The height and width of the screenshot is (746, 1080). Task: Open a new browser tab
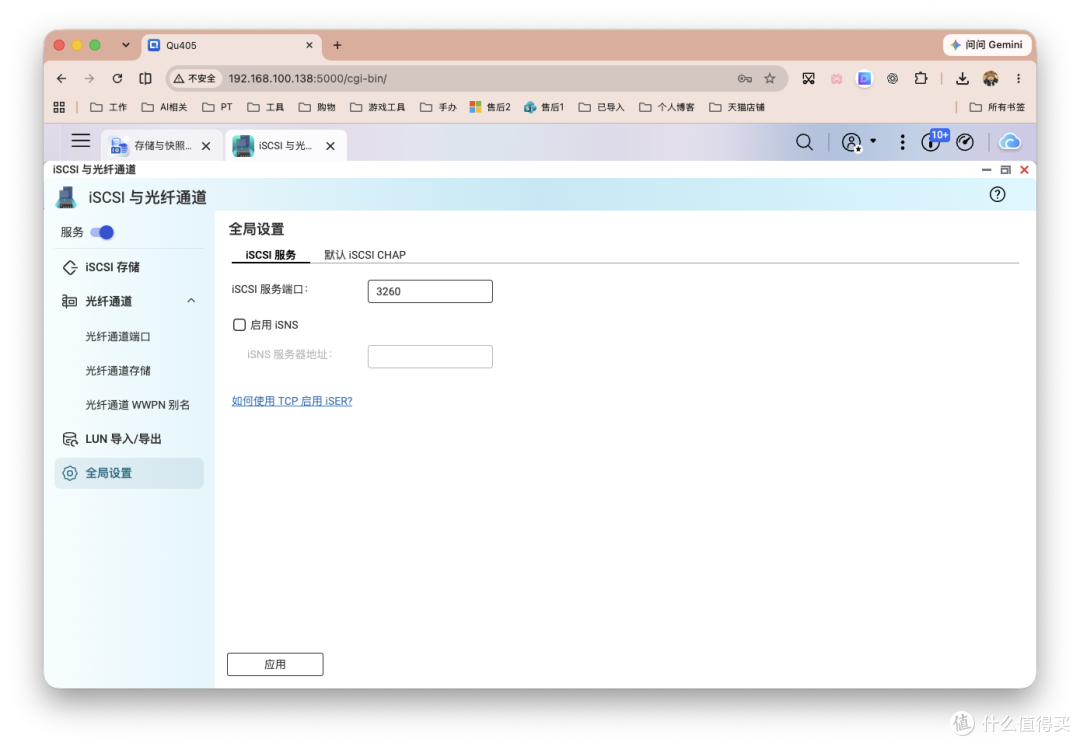(x=337, y=45)
